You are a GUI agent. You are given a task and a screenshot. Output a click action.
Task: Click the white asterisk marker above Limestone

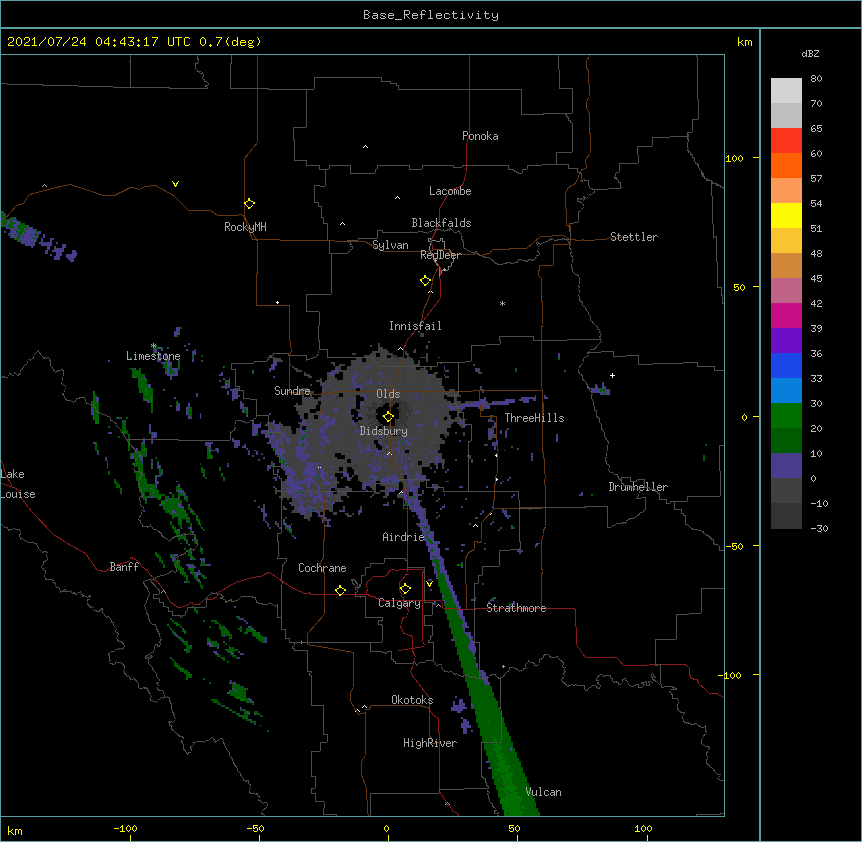(x=154, y=346)
